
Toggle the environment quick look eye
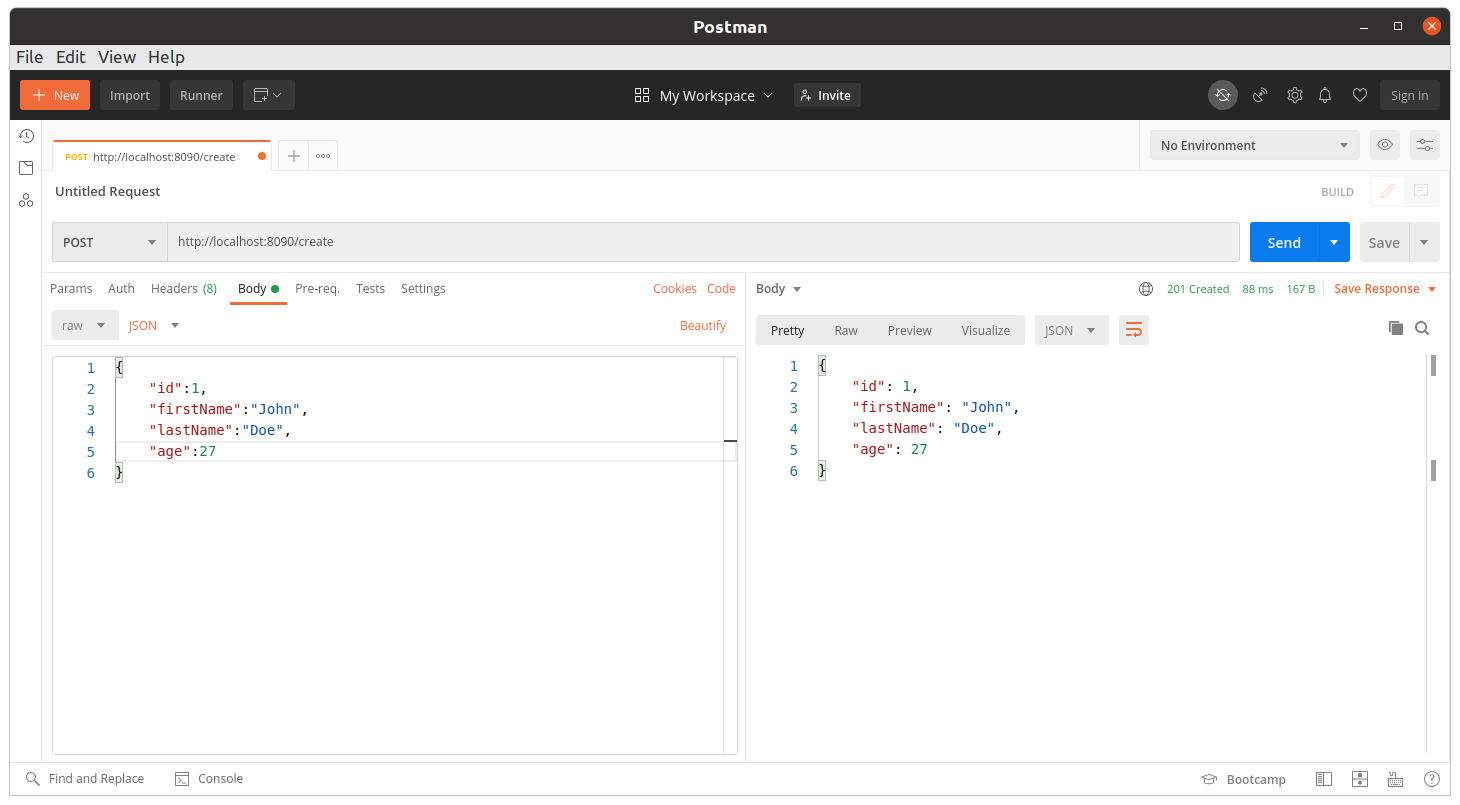[1384, 145]
